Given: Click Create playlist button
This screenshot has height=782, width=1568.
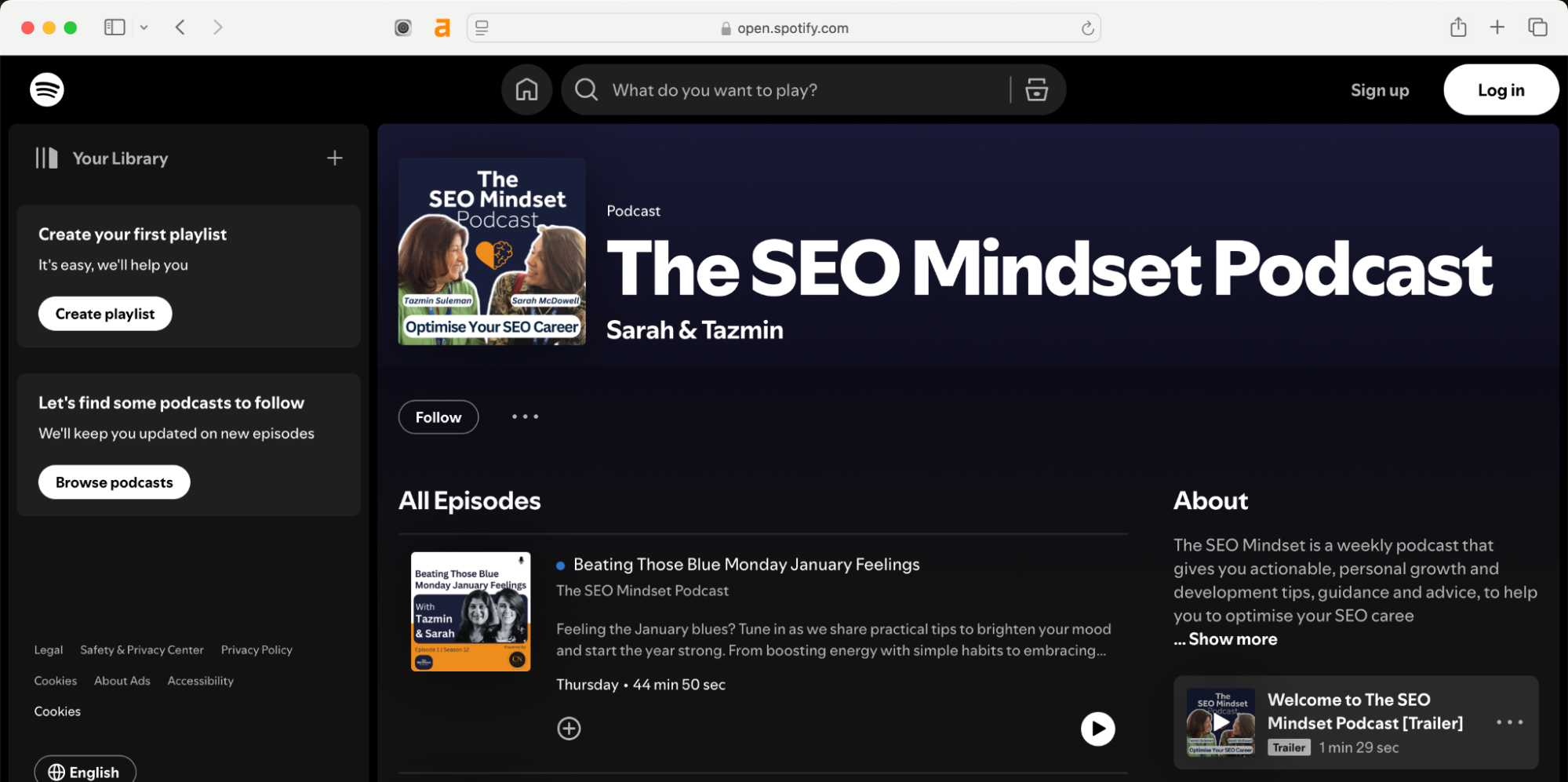Looking at the screenshot, I should (105, 314).
